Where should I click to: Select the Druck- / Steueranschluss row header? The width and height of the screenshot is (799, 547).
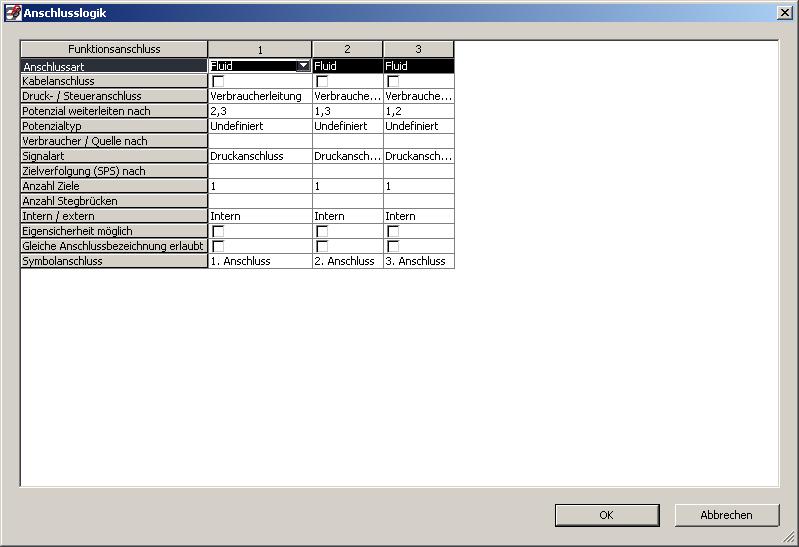(114, 96)
